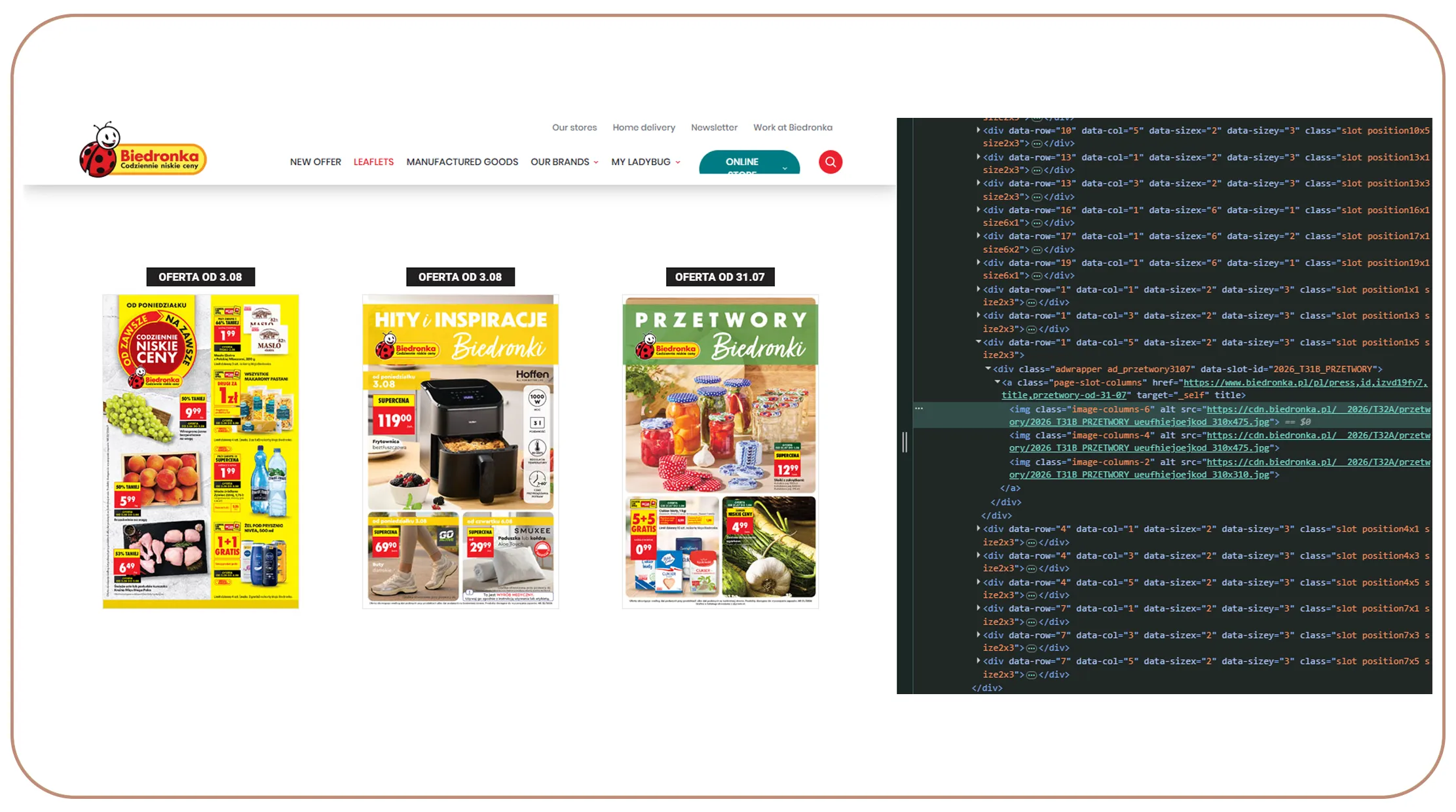Open the Work at Biedronka link
Screen dimensions: 1456x812
tap(793, 128)
